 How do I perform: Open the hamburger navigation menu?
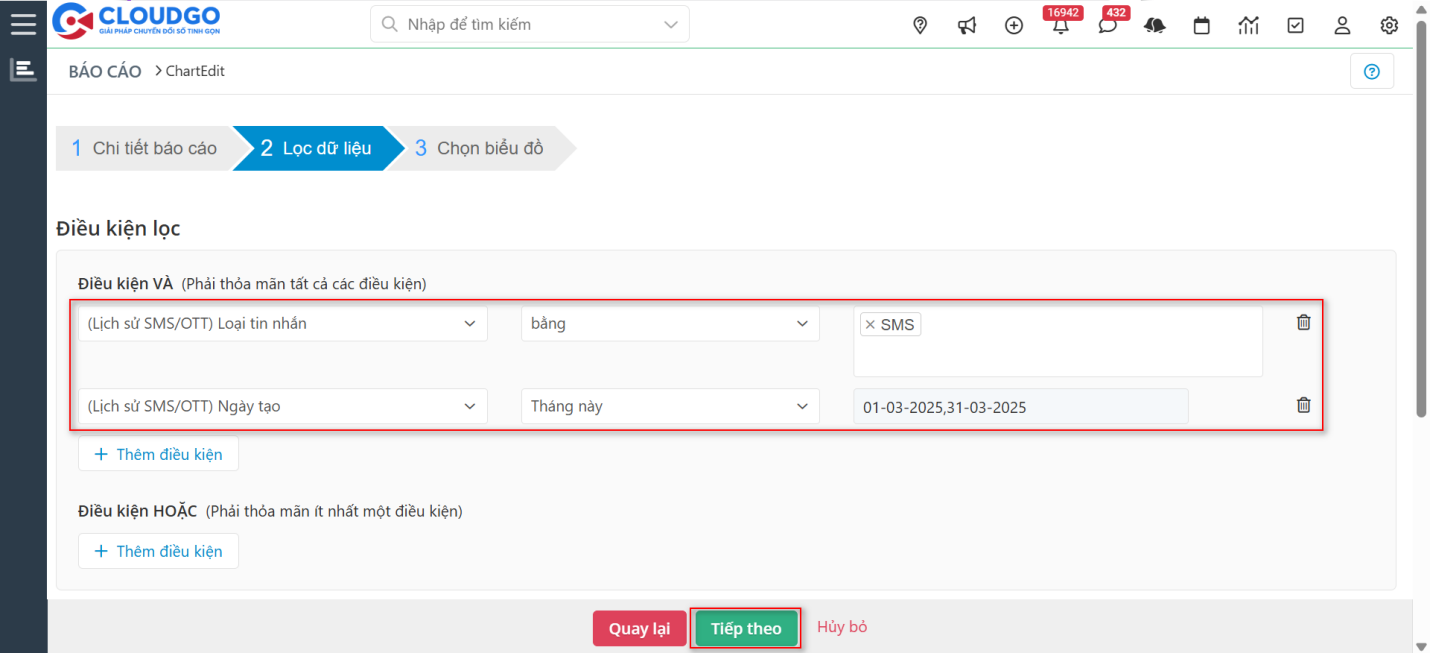[x=23, y=24]
